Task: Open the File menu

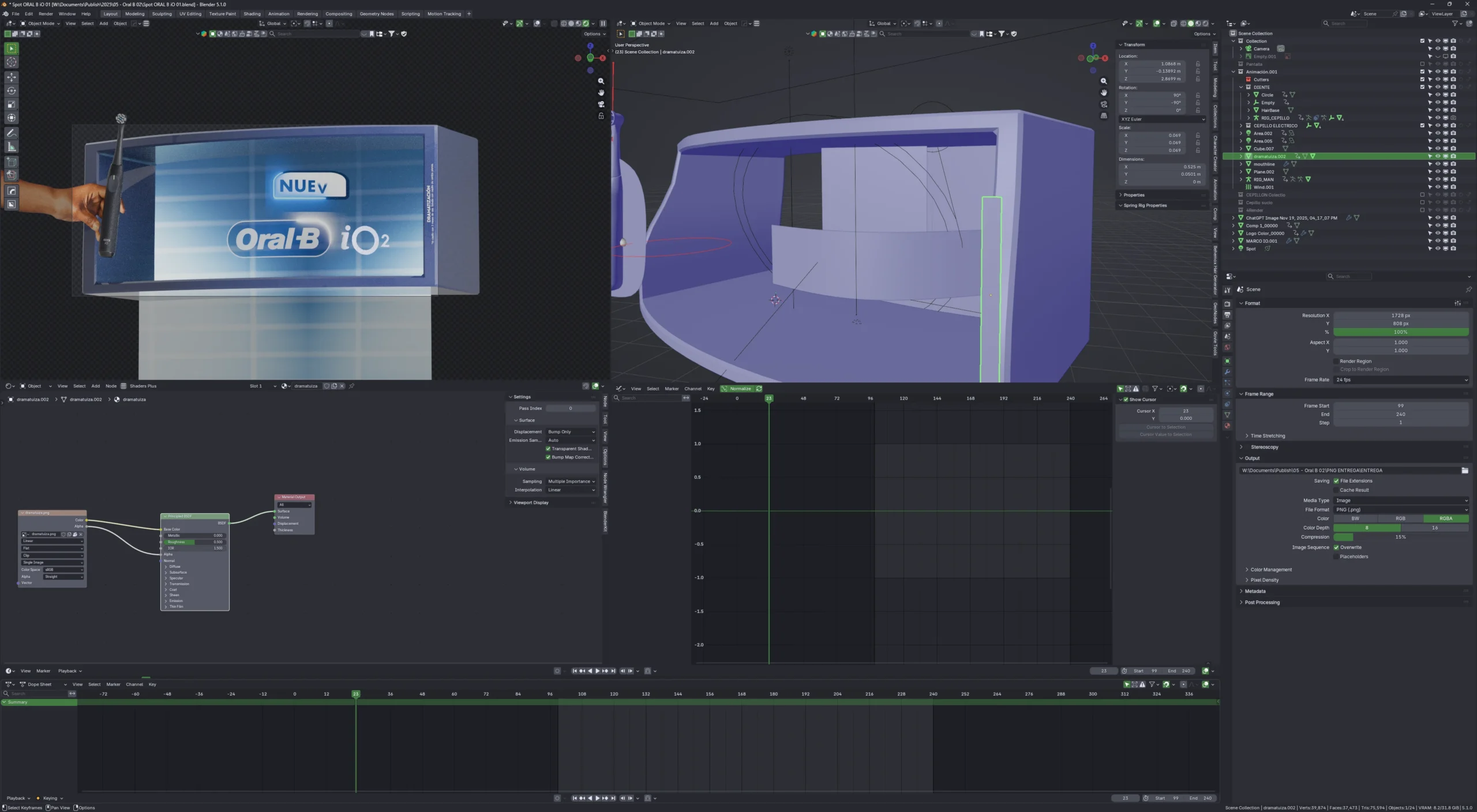Action: click(x=16, y=14)
